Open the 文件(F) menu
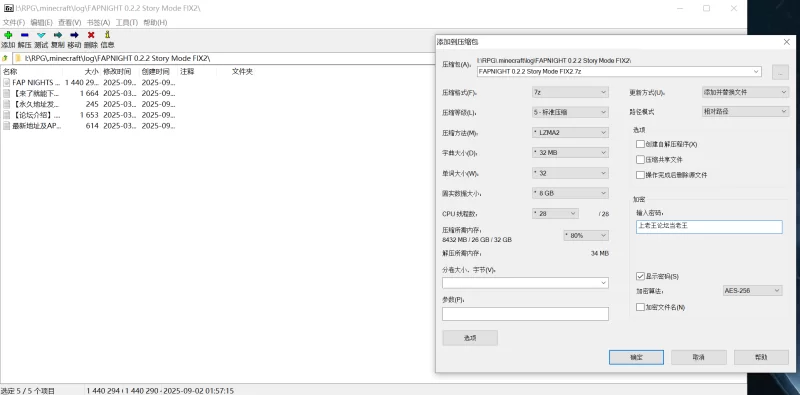This screenshot has width=800, height=395. click(14, 22)
